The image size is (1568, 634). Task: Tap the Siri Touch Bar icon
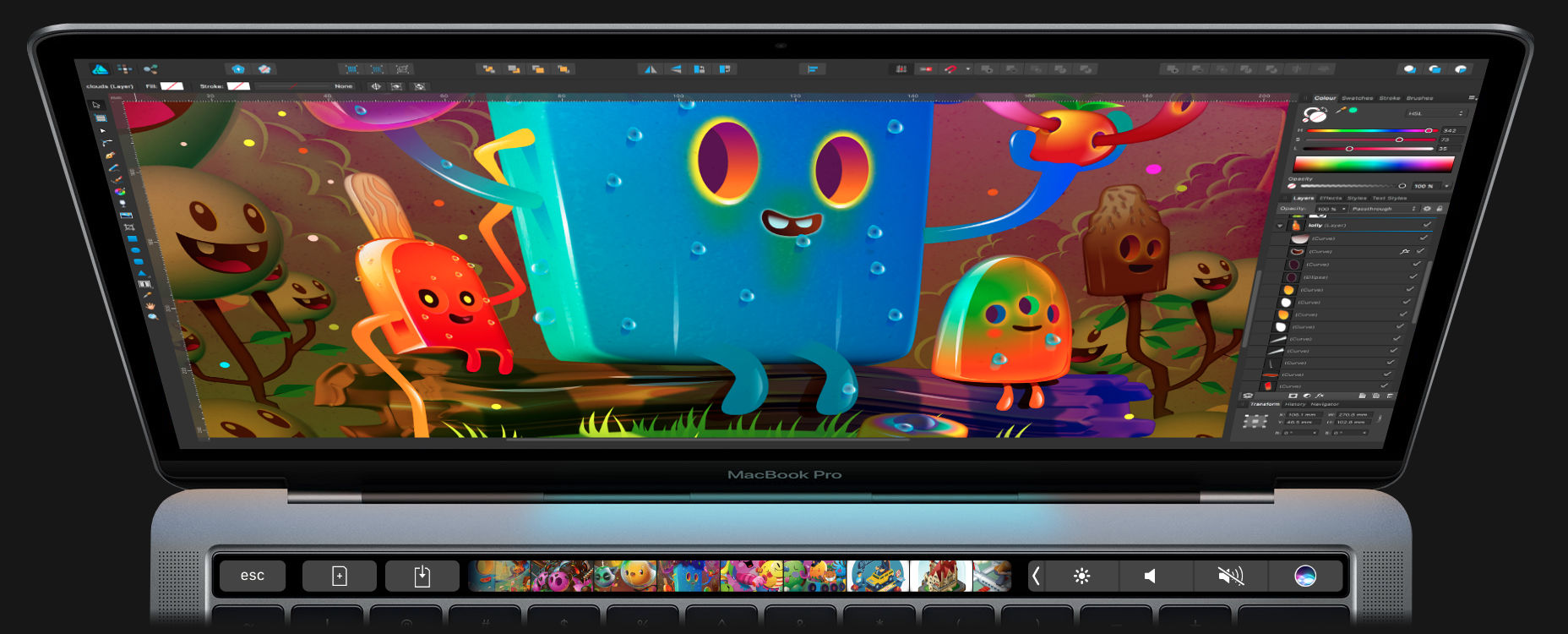coord(1305,576)
